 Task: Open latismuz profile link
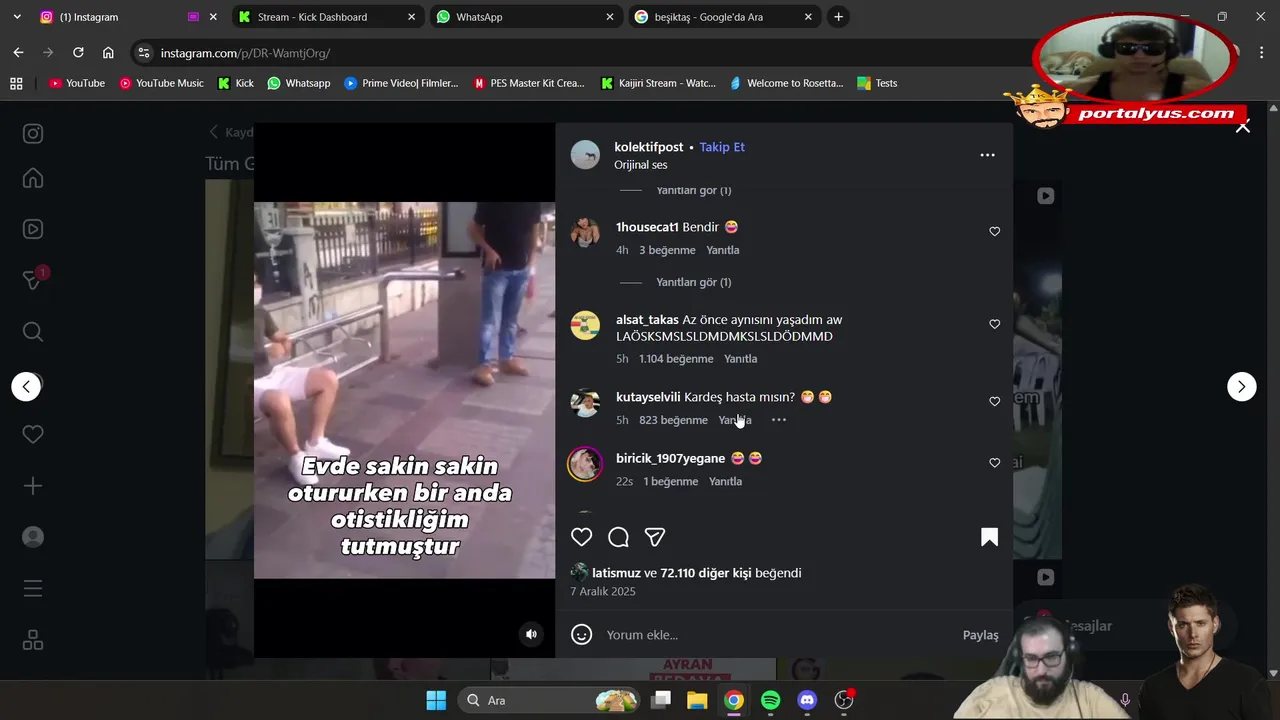[x=616, y=573]
